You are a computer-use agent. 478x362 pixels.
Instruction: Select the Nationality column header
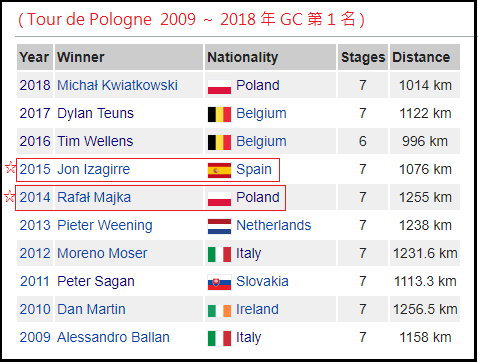(x=270, y=57)
